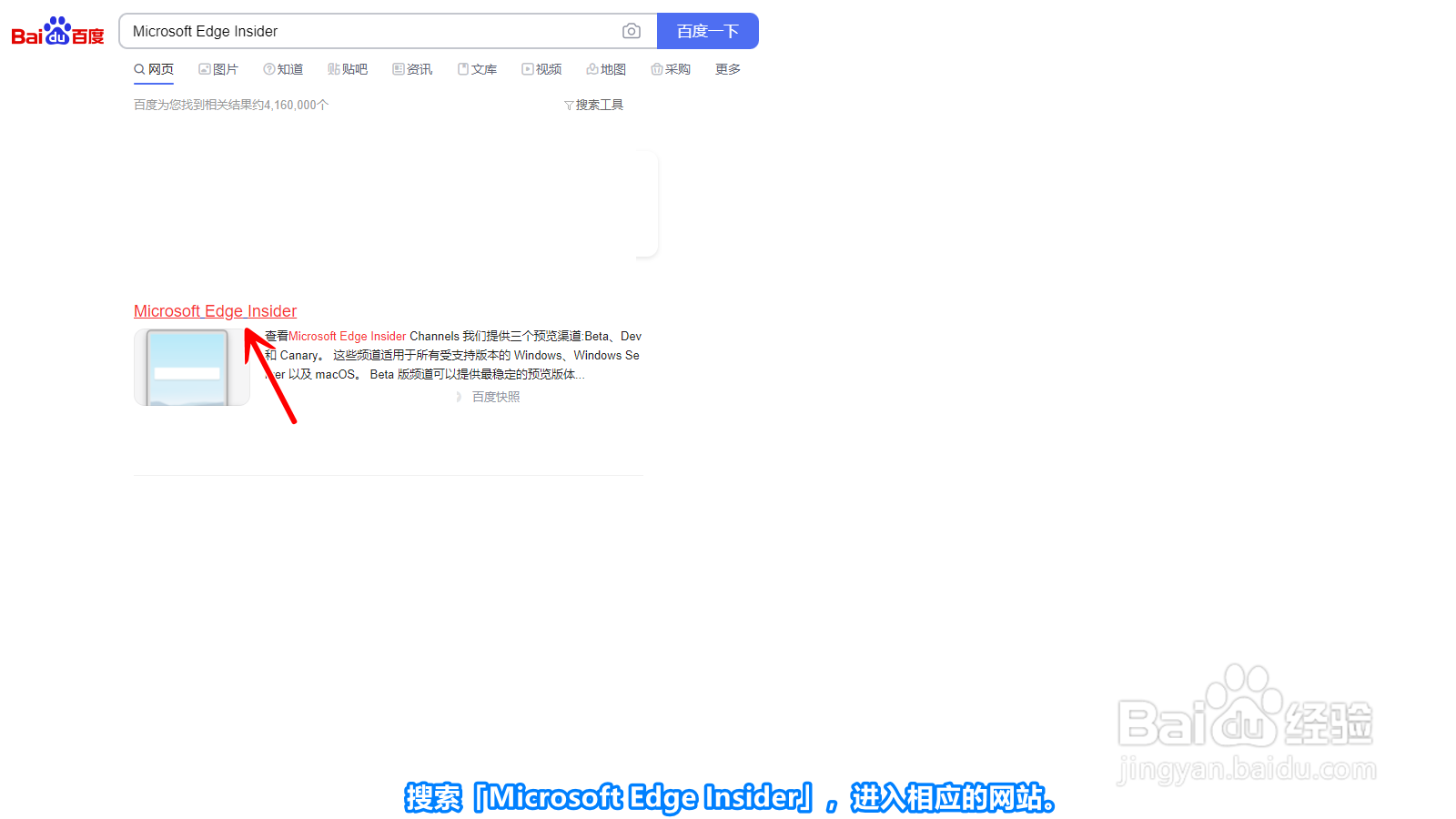1456x819 pixels.
Task: Switch to the 图片 tab
Action: click(218, 69)
